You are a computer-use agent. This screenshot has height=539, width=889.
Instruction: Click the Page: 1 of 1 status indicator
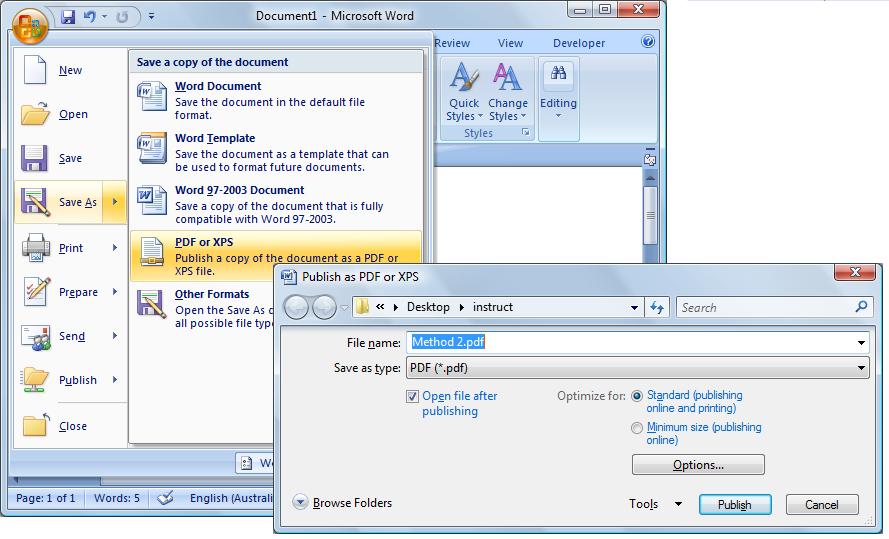point(45,498)
